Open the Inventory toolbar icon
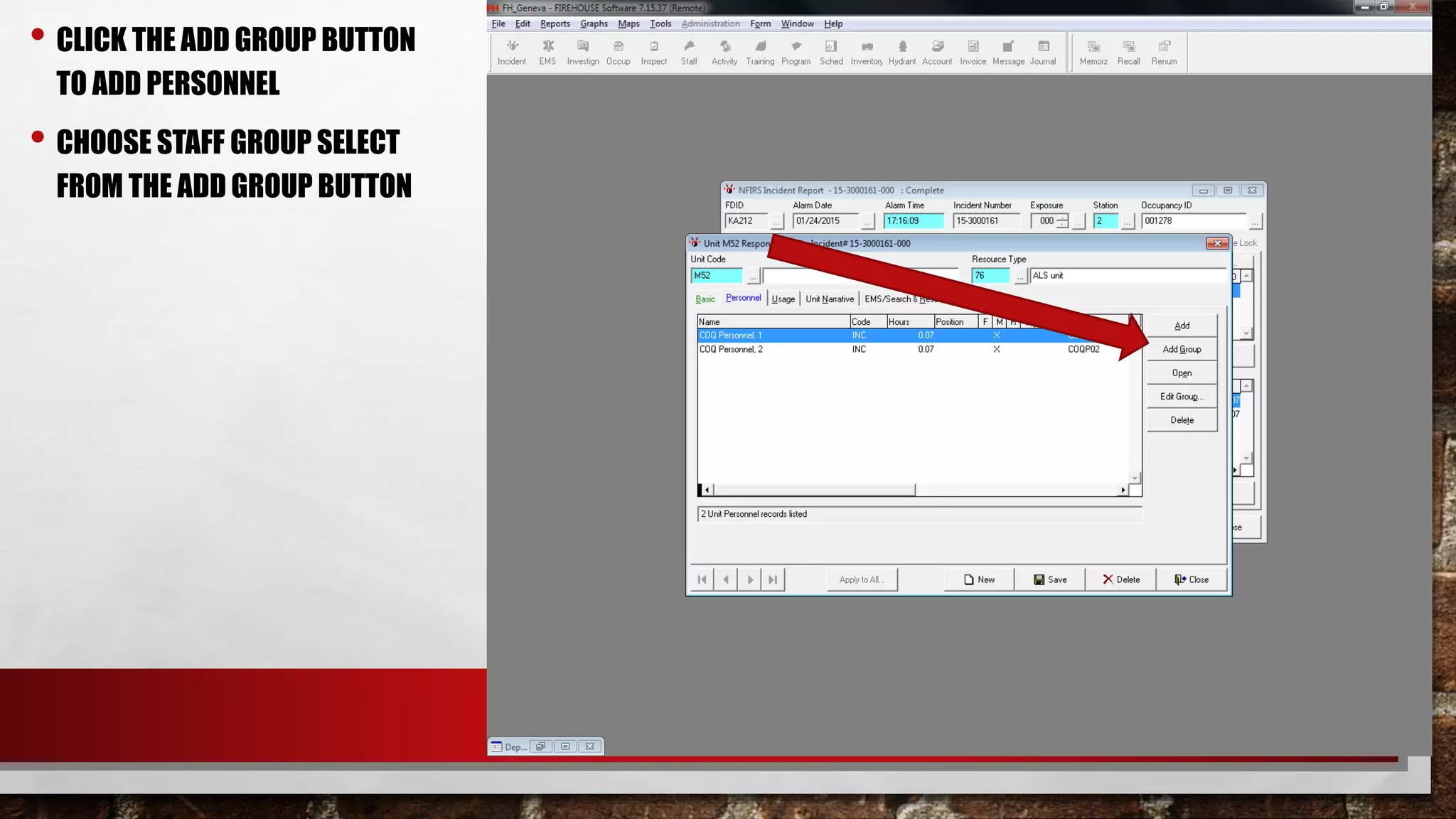 [867, 53]
